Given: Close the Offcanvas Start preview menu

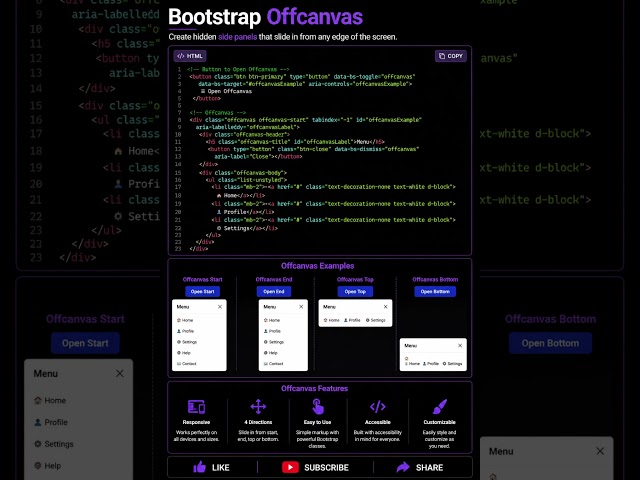Looking at the screenshot, I should [220, 307].
